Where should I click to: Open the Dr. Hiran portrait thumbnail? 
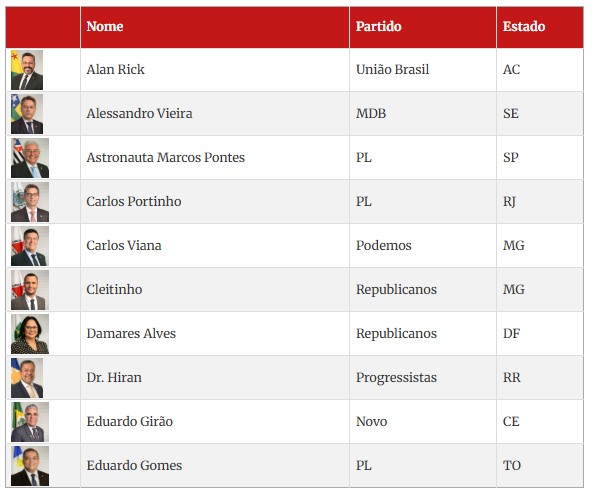point(27,378)
